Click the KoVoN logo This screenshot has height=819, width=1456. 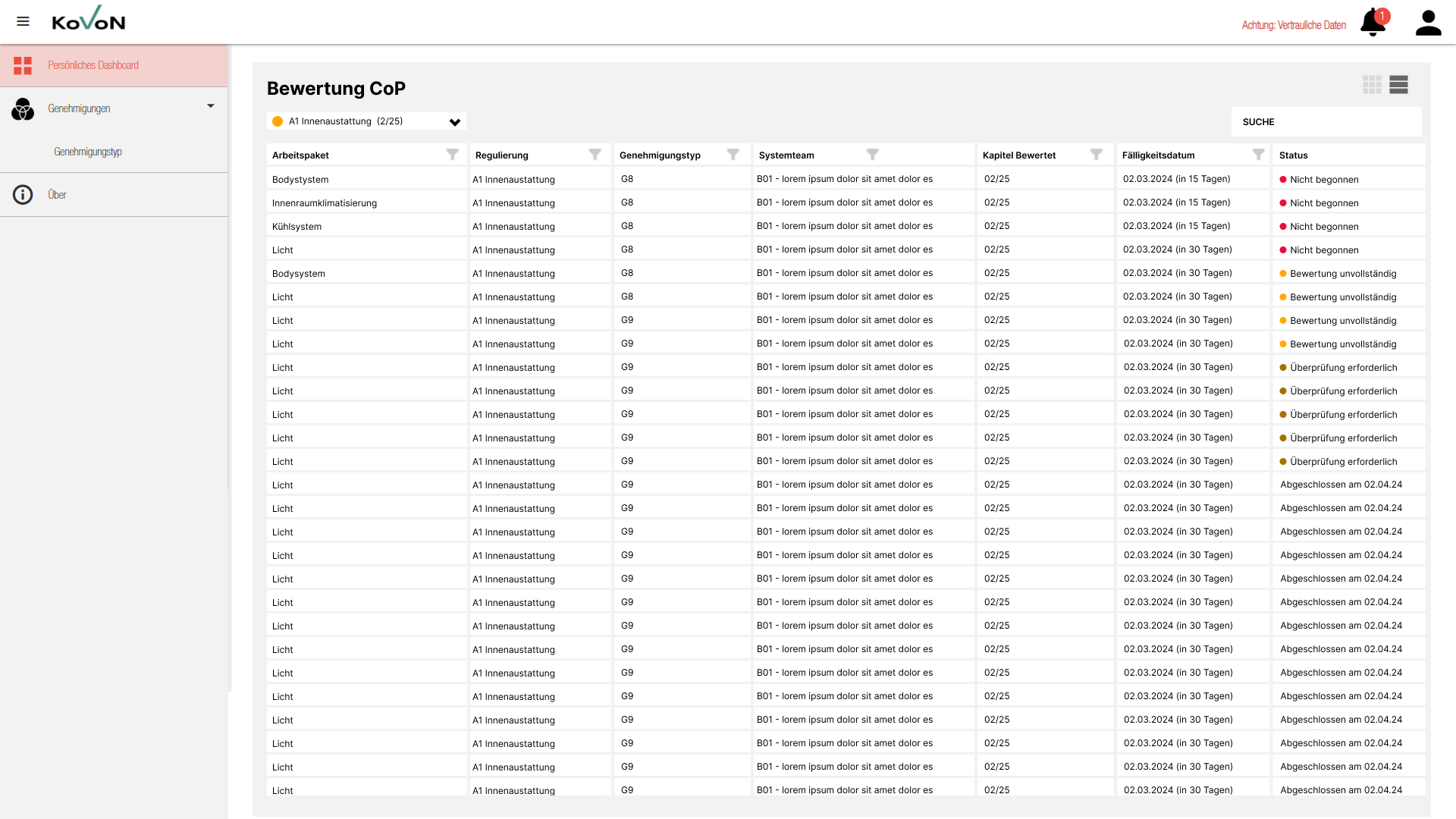coord(89,20)
